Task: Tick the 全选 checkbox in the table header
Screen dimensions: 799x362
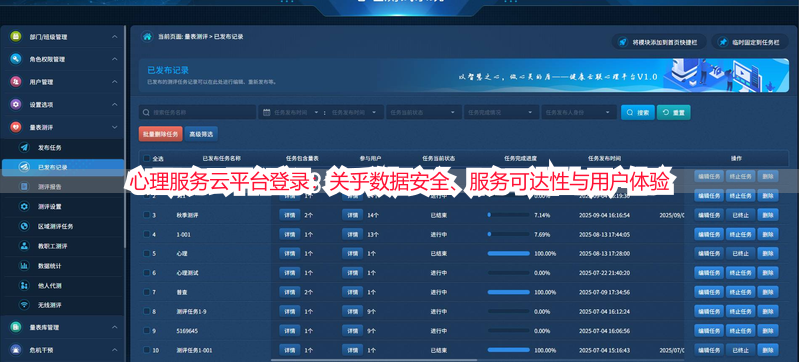Action: point(147,159)
